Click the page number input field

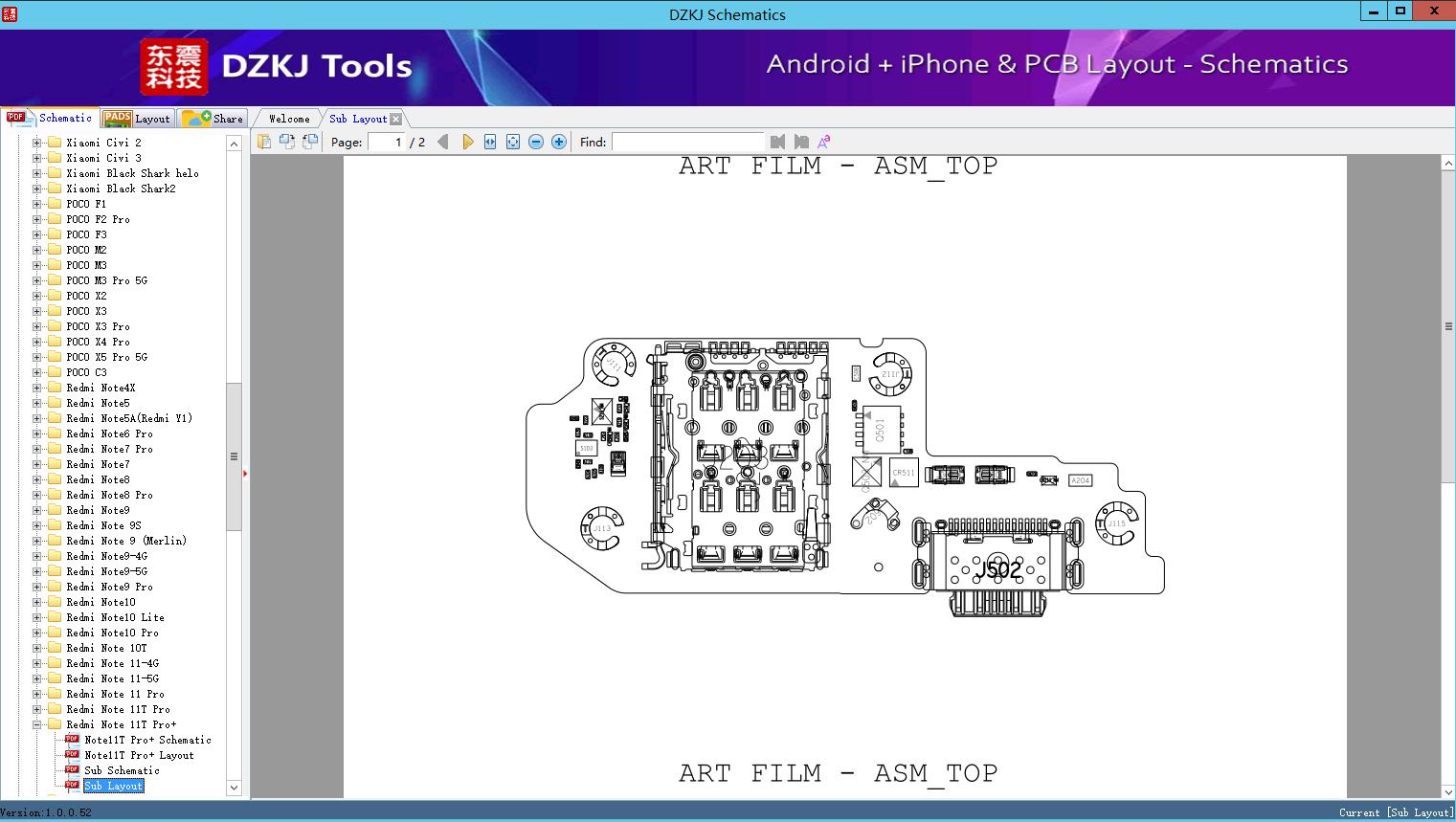coord(387,142)
